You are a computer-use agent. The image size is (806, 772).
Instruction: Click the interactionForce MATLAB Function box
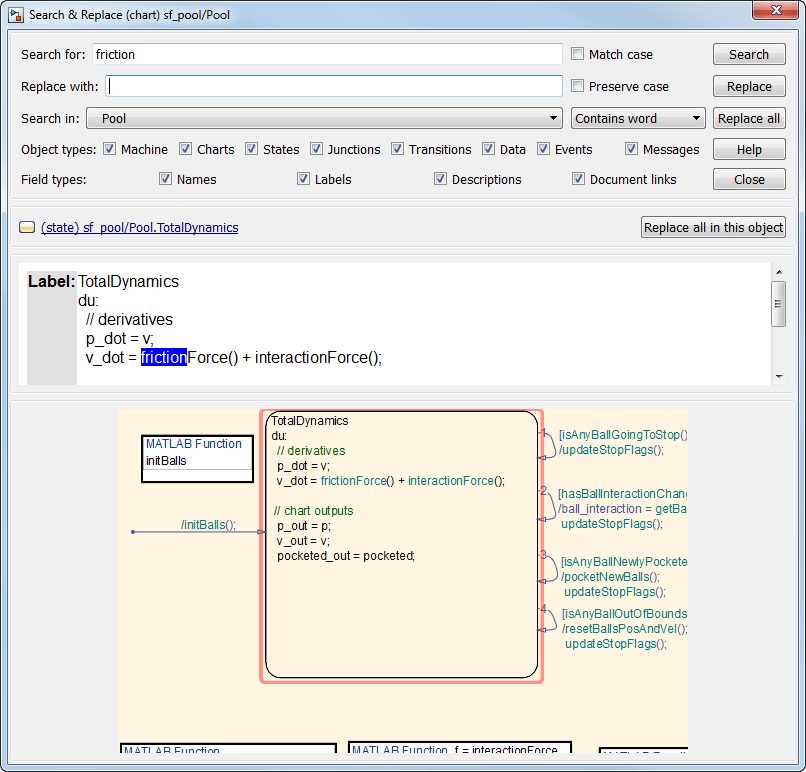point(460,747)
